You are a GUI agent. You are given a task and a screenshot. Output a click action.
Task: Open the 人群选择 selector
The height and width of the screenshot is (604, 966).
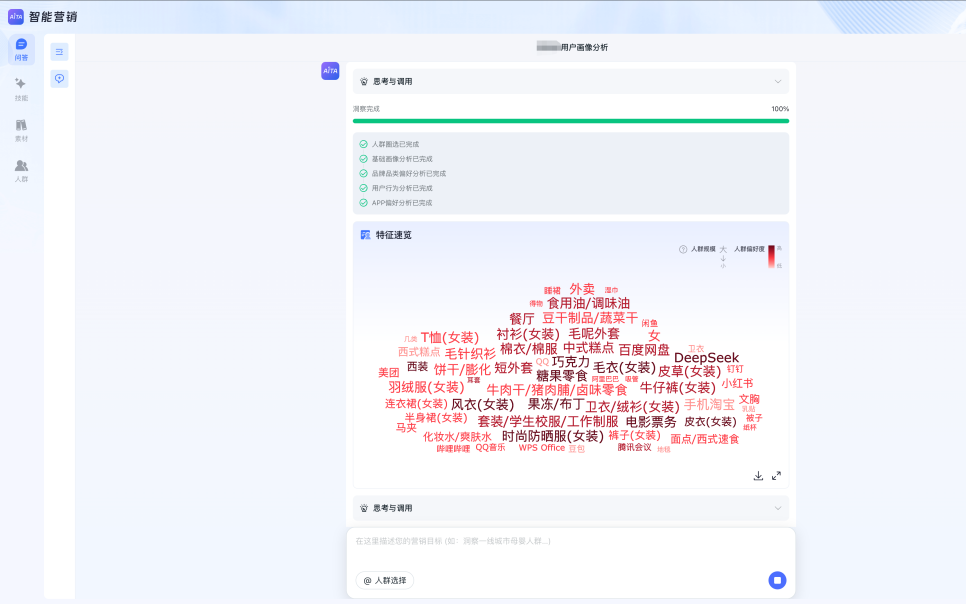385,580
